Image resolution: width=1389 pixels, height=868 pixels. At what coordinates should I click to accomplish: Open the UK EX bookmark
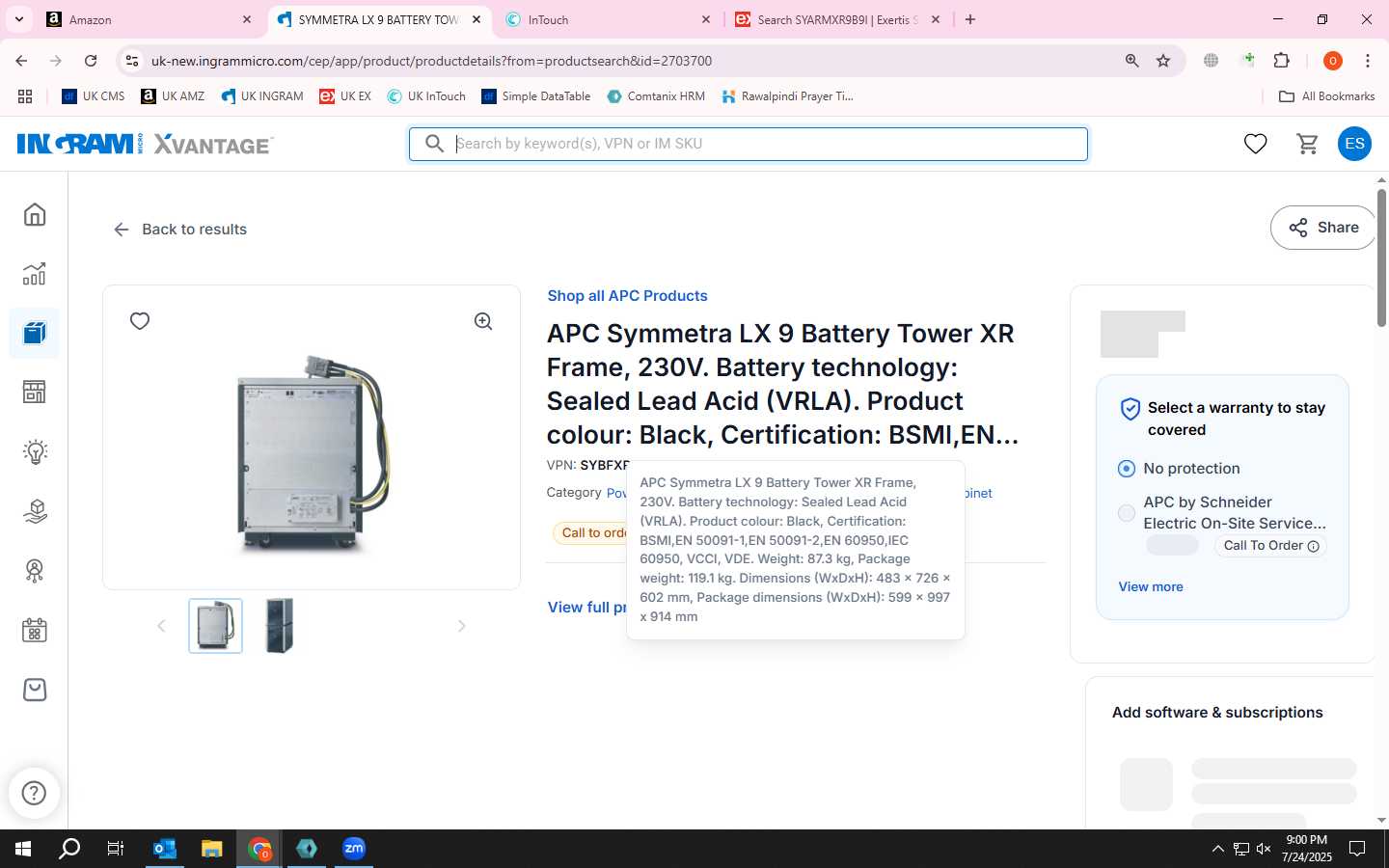pos(344,96)
